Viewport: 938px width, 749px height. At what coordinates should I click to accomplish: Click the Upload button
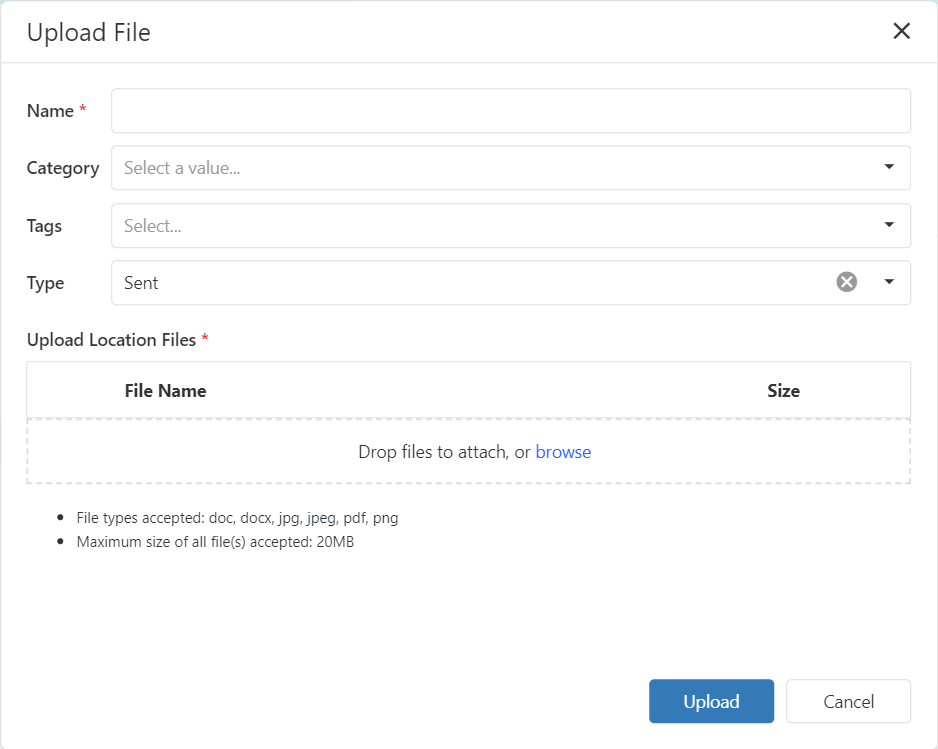coord(711,701)
